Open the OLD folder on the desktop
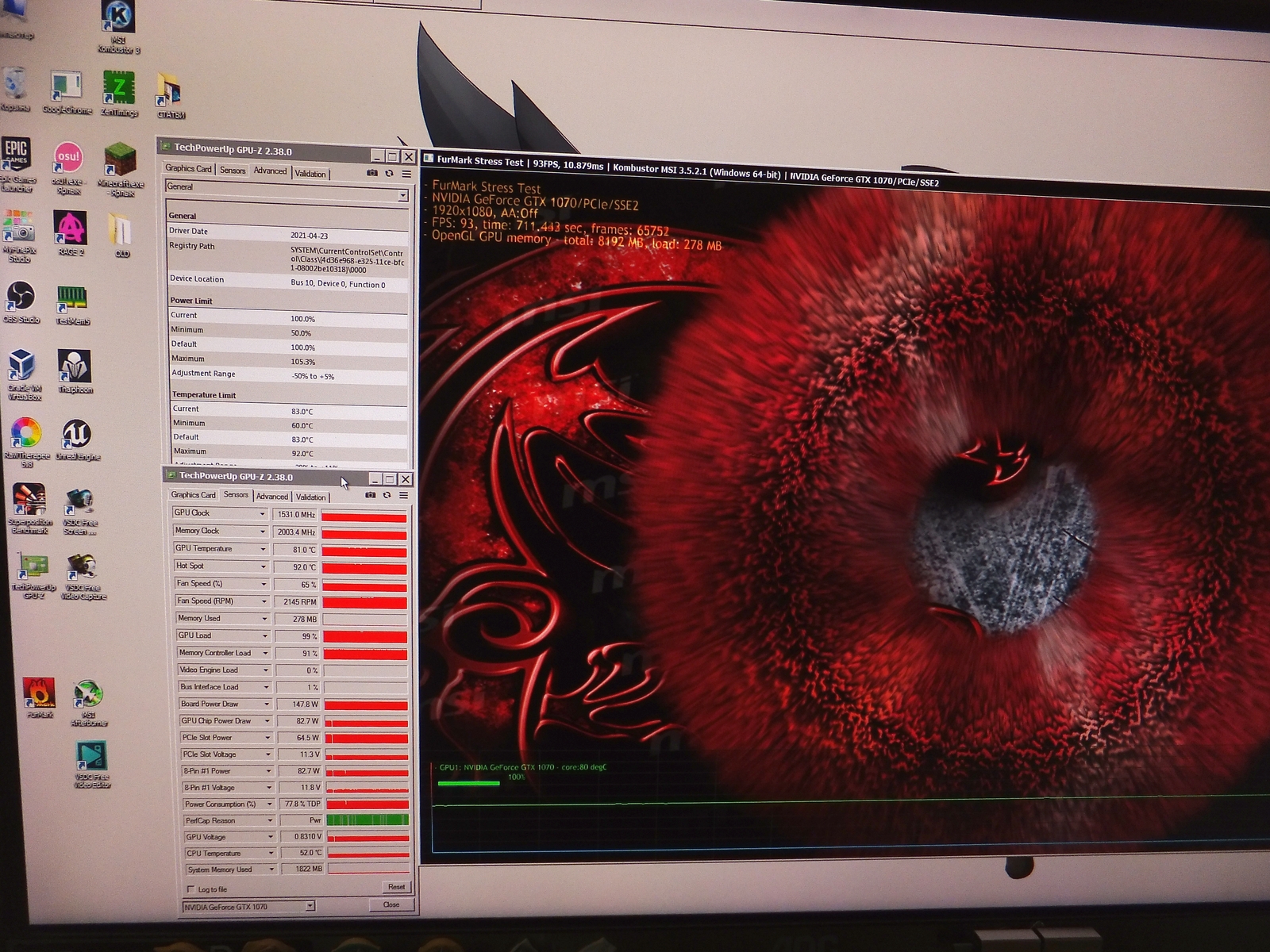The width and height of the screenshot is (1270, 952). [x=121, y=236]
